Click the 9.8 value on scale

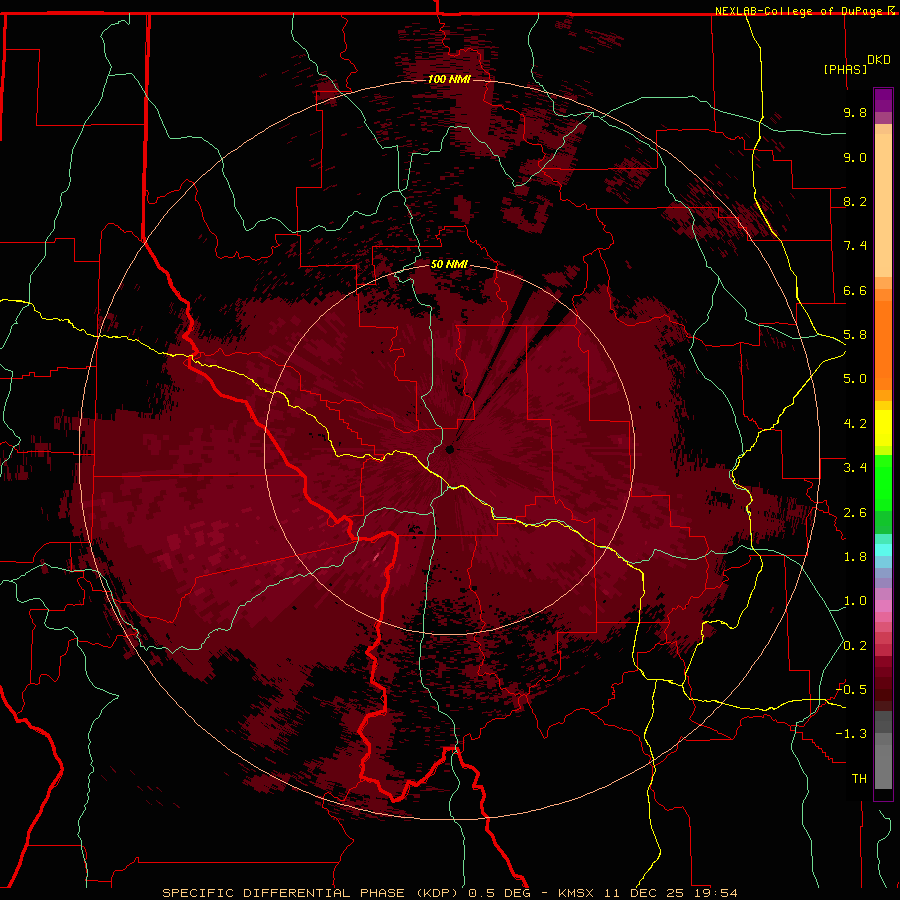[x=855, y=112]
